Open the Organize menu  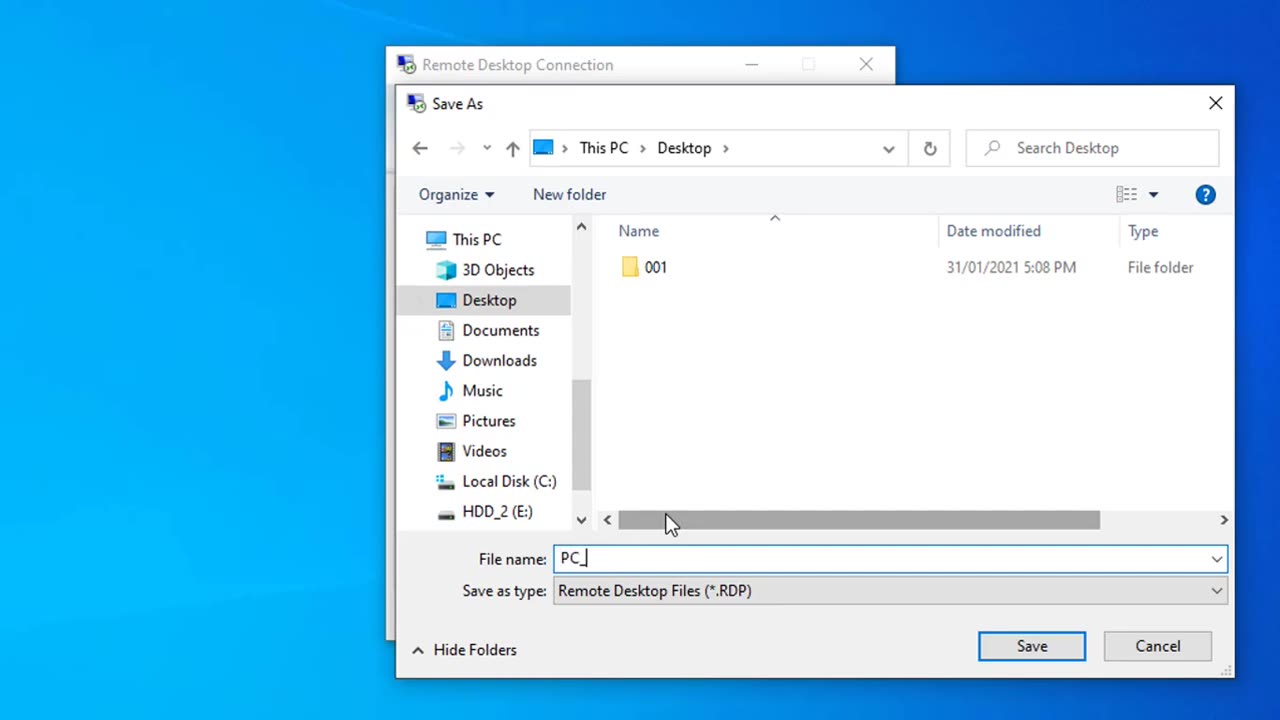pos(456,195)
